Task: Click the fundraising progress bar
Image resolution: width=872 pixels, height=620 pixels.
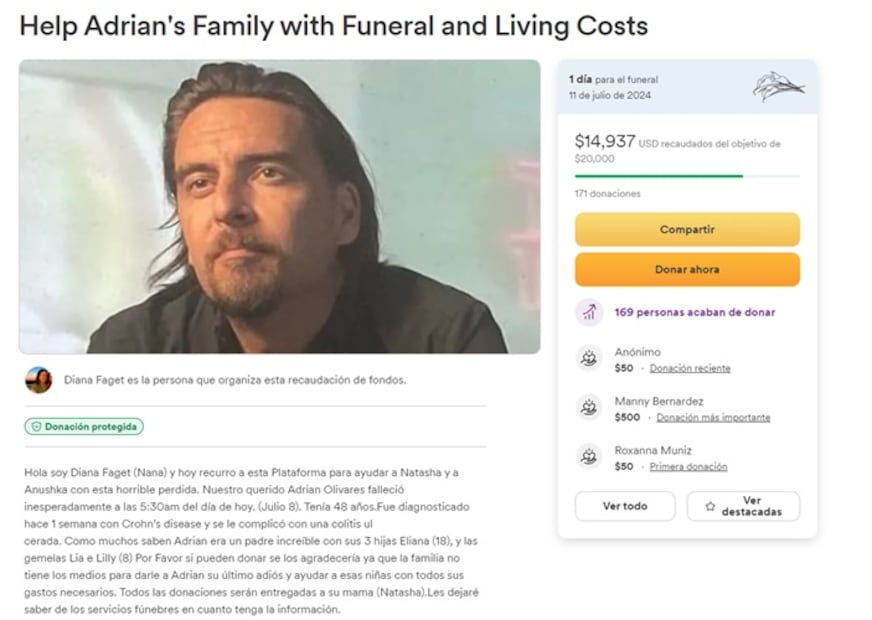Action: pyautogui.click(x=686, y=176)
